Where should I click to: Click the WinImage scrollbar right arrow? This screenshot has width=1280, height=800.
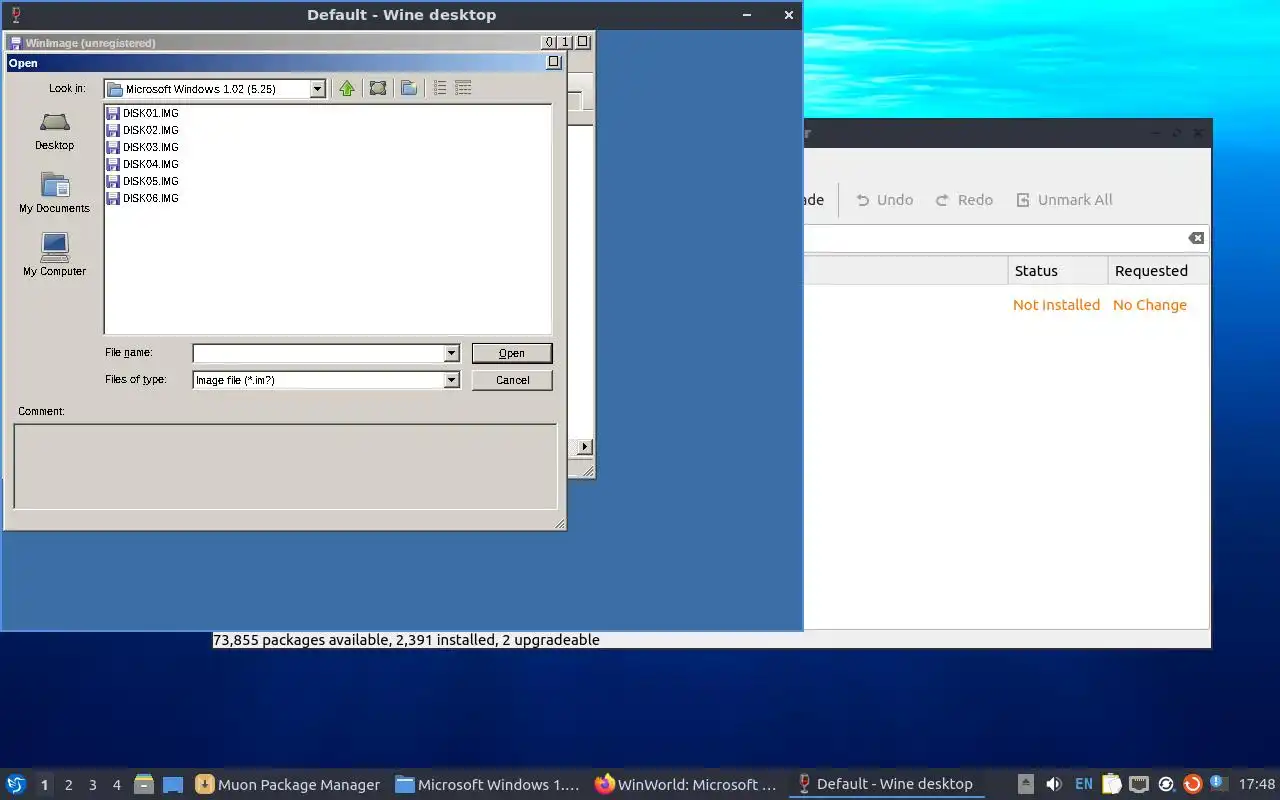tap(585, 447)
